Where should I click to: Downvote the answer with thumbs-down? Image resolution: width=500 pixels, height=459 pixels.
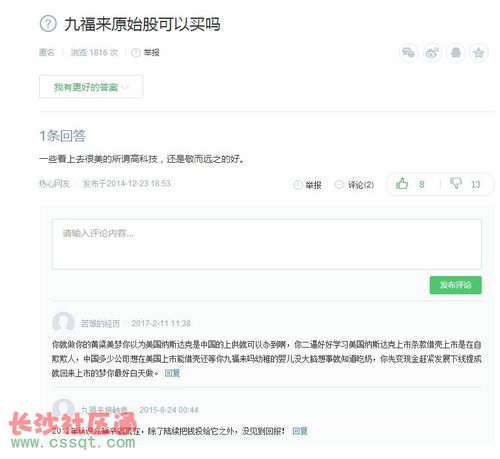[456, 184]
